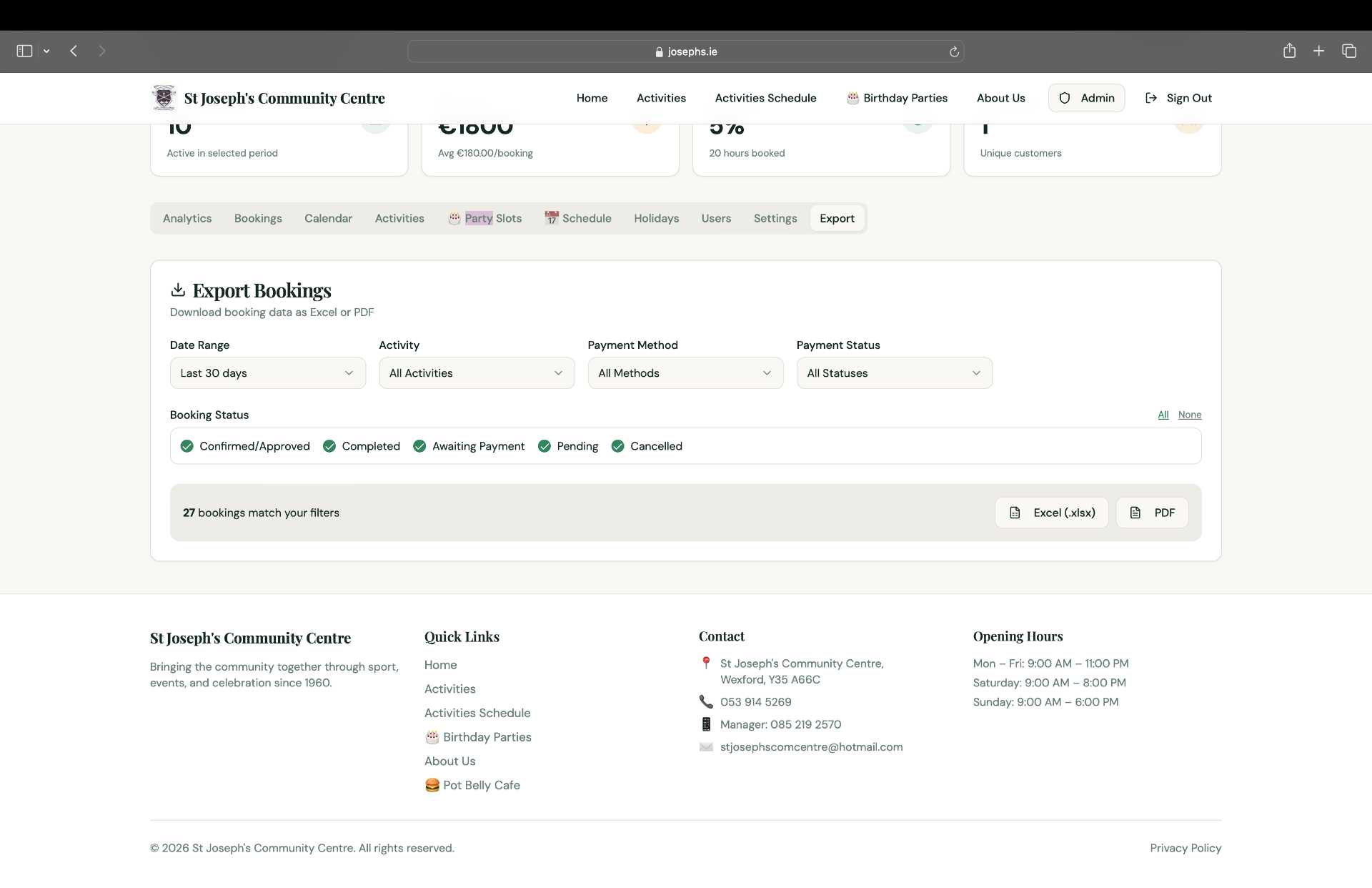Switch to the Bookings tab

258,218
